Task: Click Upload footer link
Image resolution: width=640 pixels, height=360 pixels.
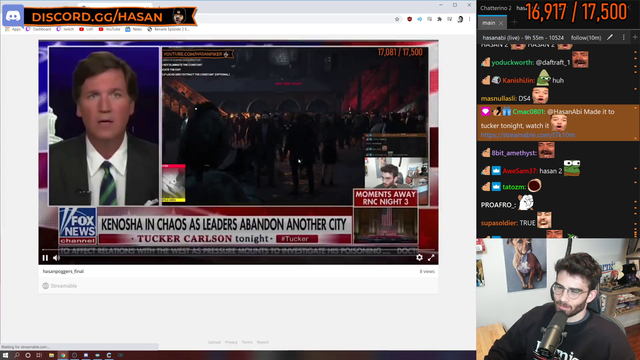Action: [214, 342]
